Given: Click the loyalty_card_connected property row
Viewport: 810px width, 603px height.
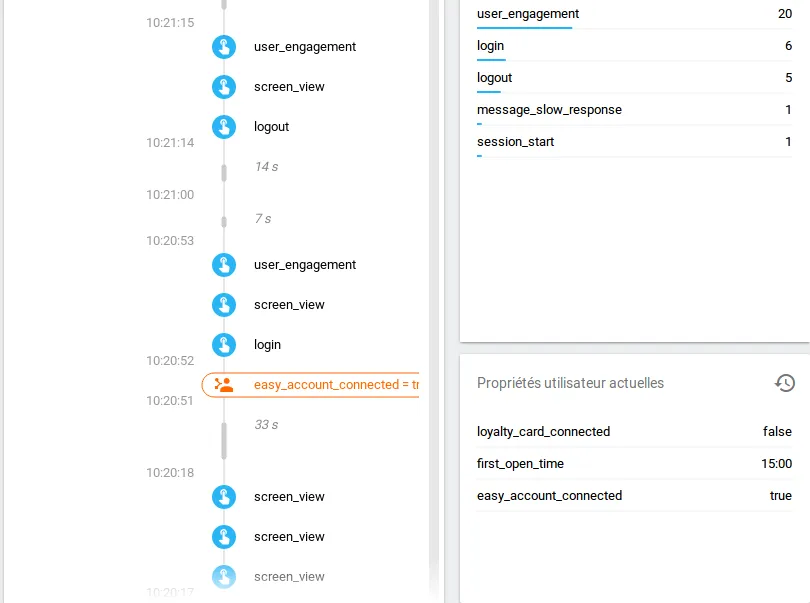Looking at the screenshot, I should click(634, 432).
